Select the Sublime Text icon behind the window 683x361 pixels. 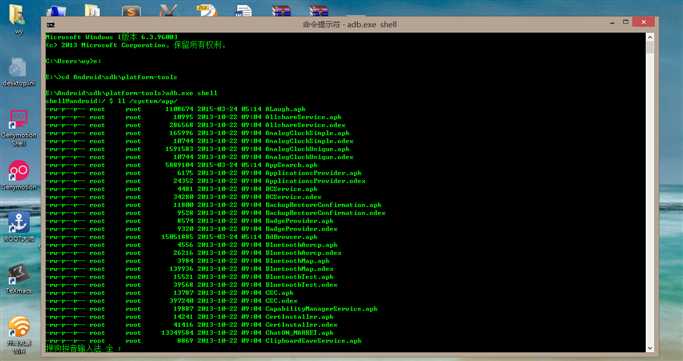(131, 10)
